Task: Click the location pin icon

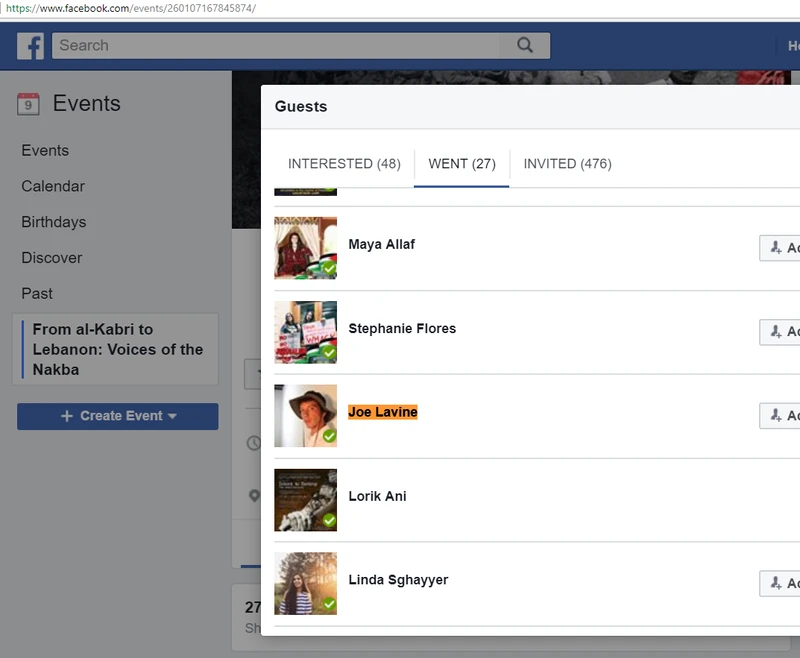Action: 254,495
